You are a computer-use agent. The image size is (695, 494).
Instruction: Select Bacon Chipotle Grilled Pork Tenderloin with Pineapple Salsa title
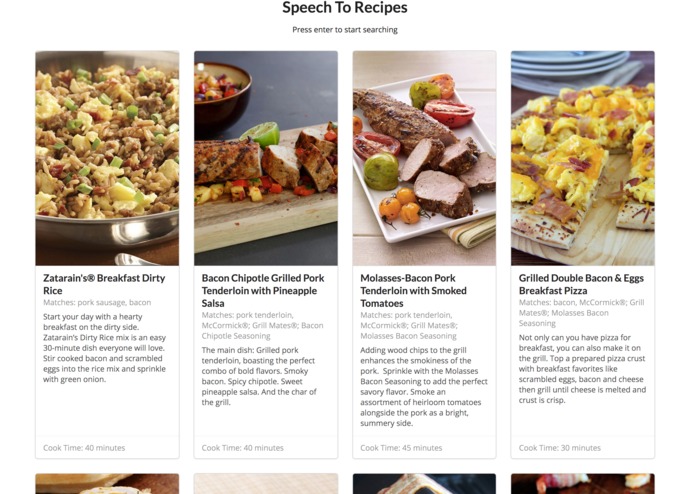[263, 291]
